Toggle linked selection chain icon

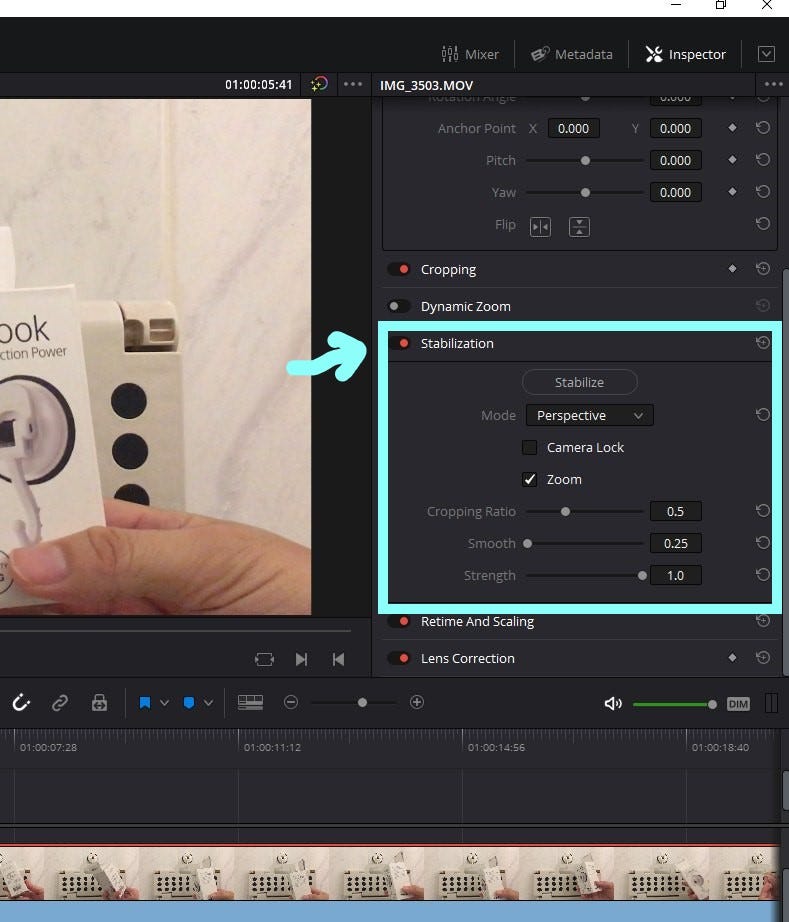[x=60, y=702]
